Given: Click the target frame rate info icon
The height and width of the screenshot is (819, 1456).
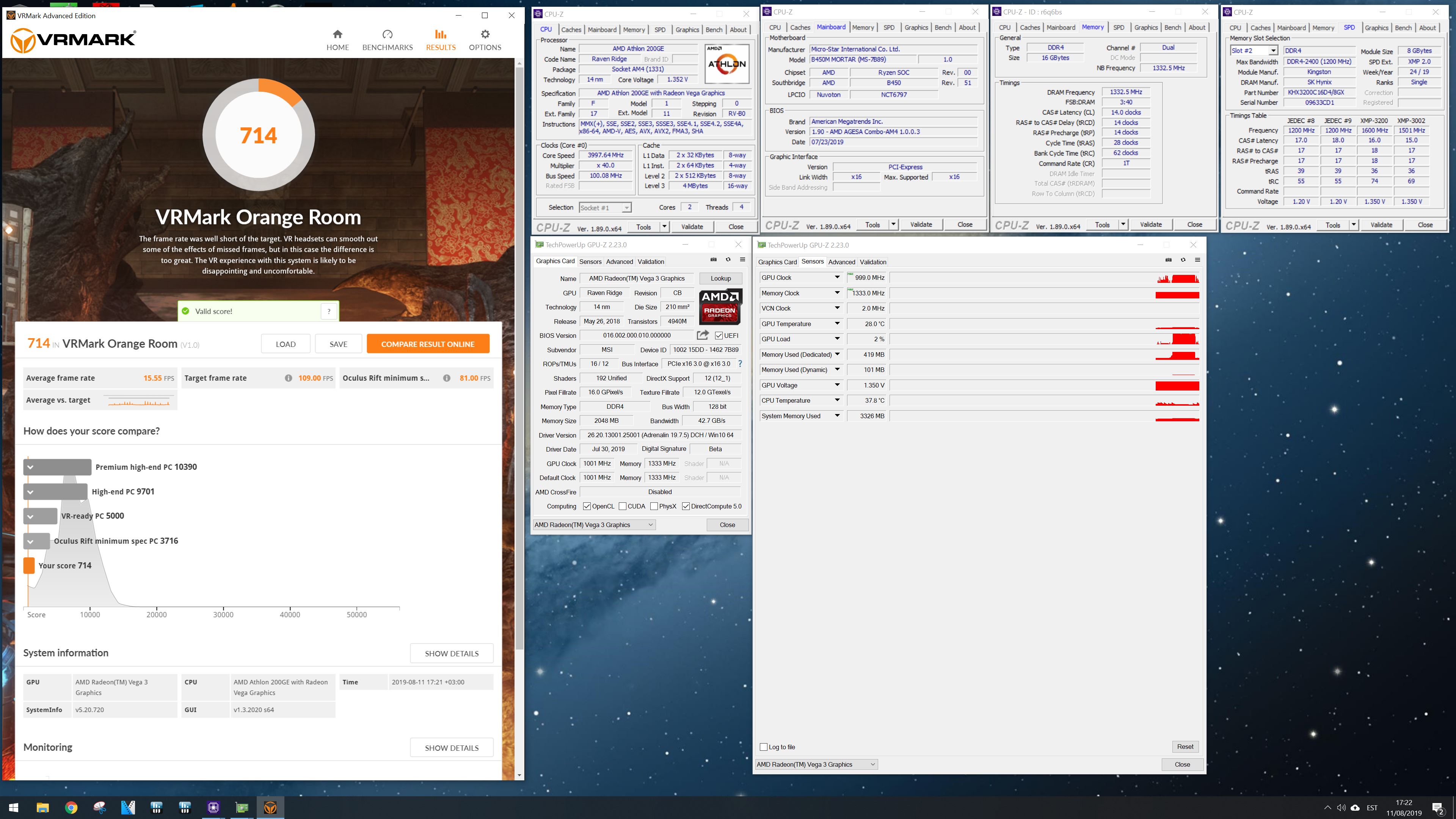Looking at the screenshot, I should coord(288,378).
